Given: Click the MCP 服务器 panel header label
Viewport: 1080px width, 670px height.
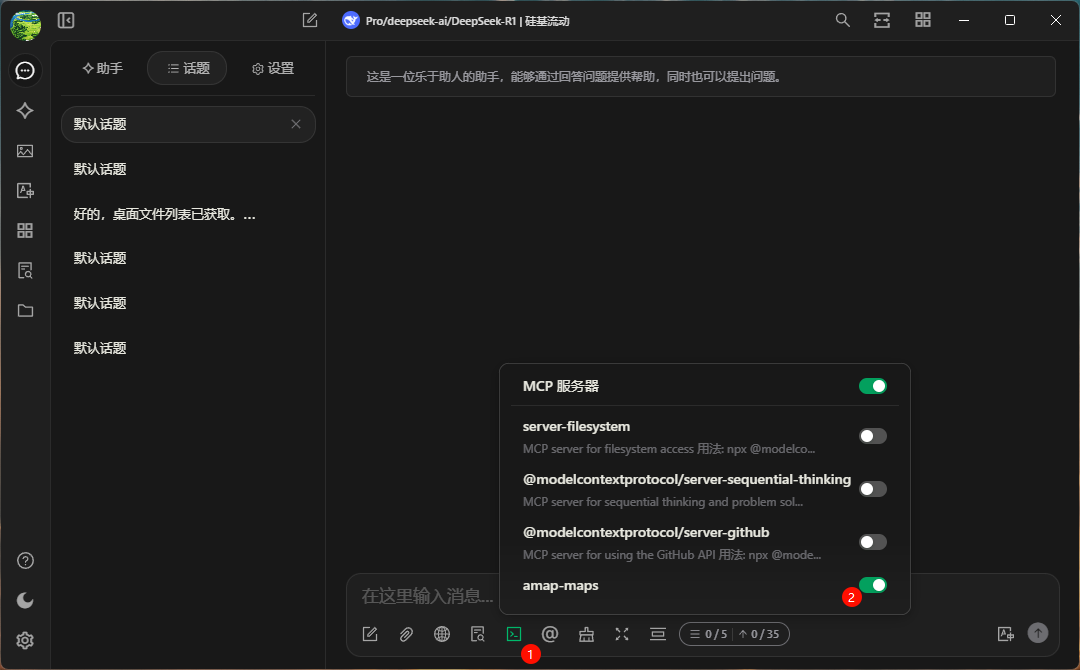Looking at the screenshot, I should (x=561, y=386).
